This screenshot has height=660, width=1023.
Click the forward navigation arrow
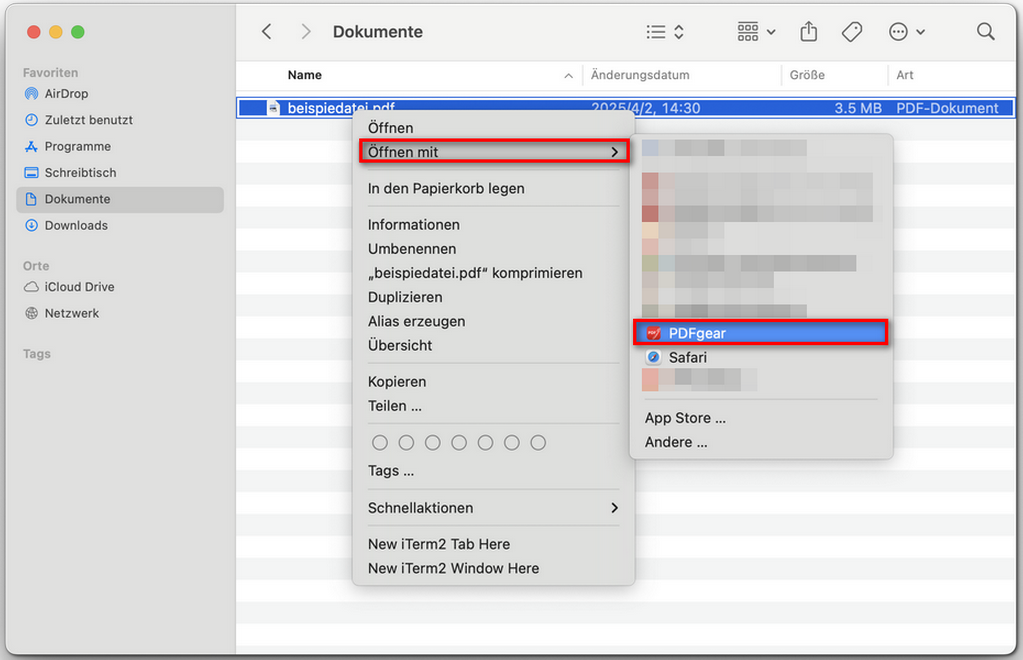click(306, 31)
